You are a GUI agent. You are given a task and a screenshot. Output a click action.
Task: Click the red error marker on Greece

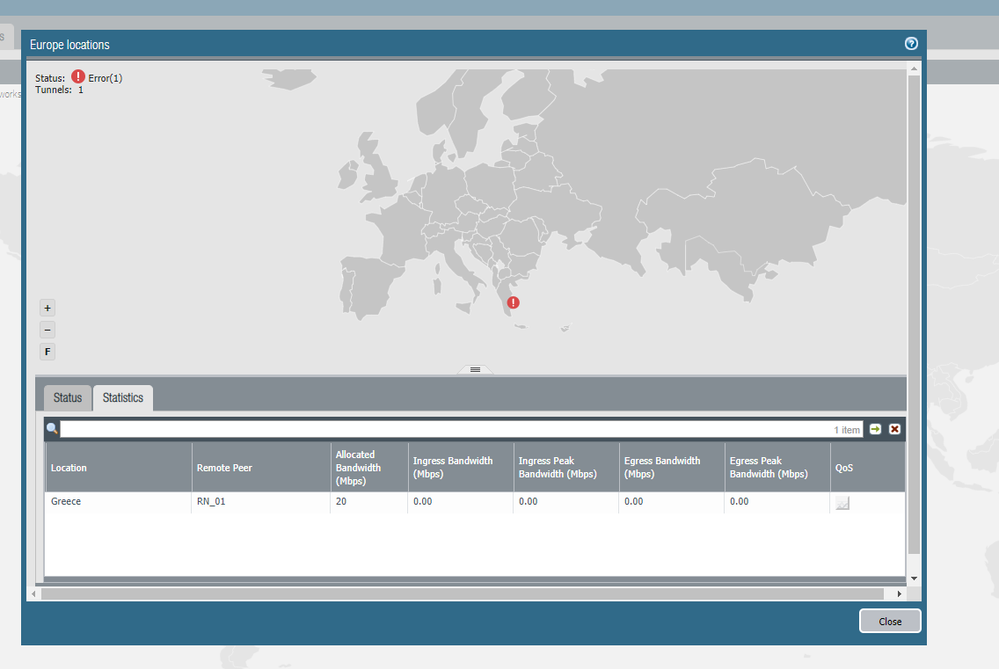[513, 302]
